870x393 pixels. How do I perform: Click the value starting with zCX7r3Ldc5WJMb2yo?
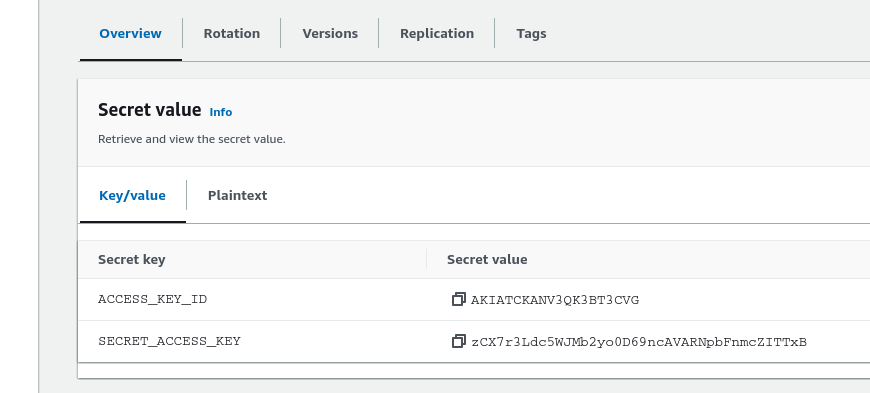tap(639, 342)
